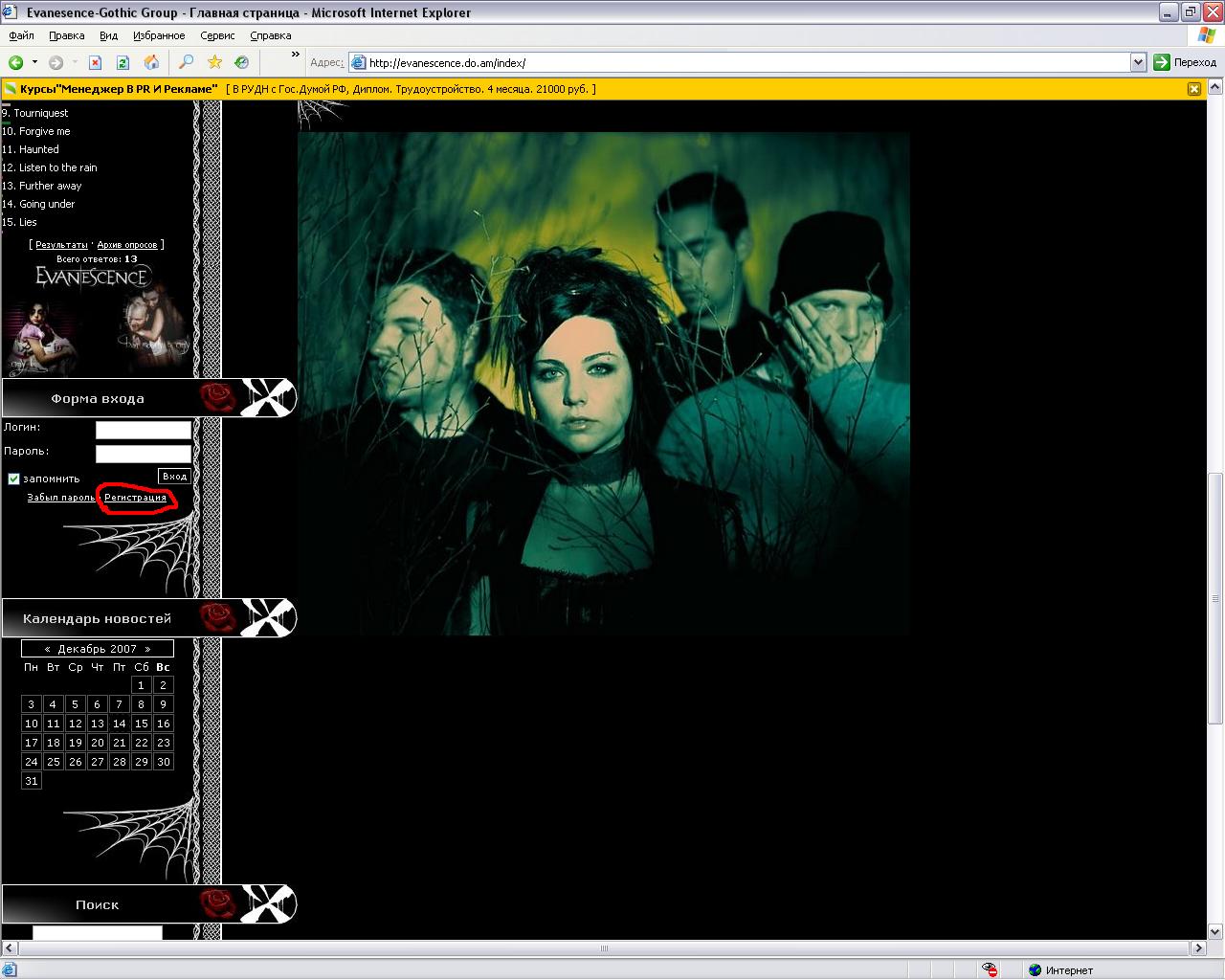Image resolution: width=1225 pixels, height=980 pixels.
Task: Open the Забыл пароль link
Action: (61, 498)
